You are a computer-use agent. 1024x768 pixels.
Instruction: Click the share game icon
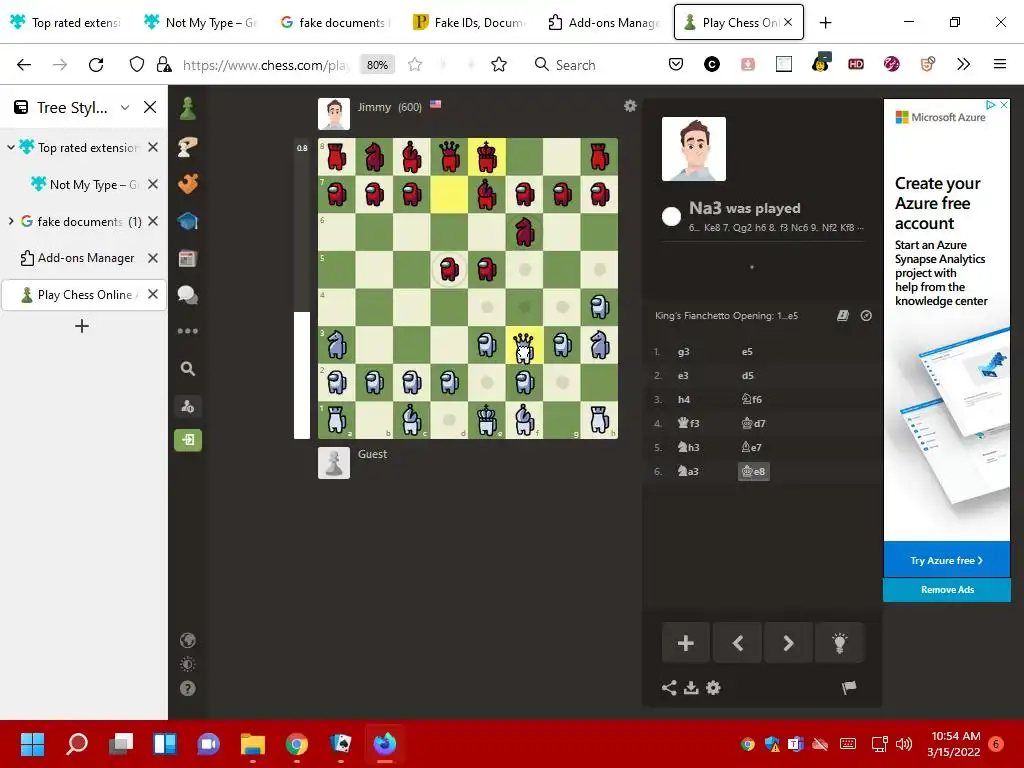point(669,688)
